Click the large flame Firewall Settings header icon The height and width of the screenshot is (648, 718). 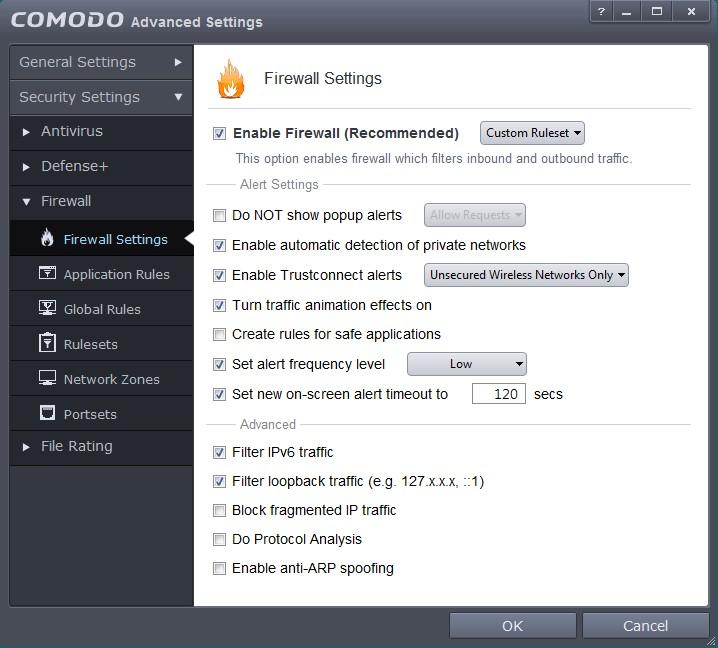[231, 79]
